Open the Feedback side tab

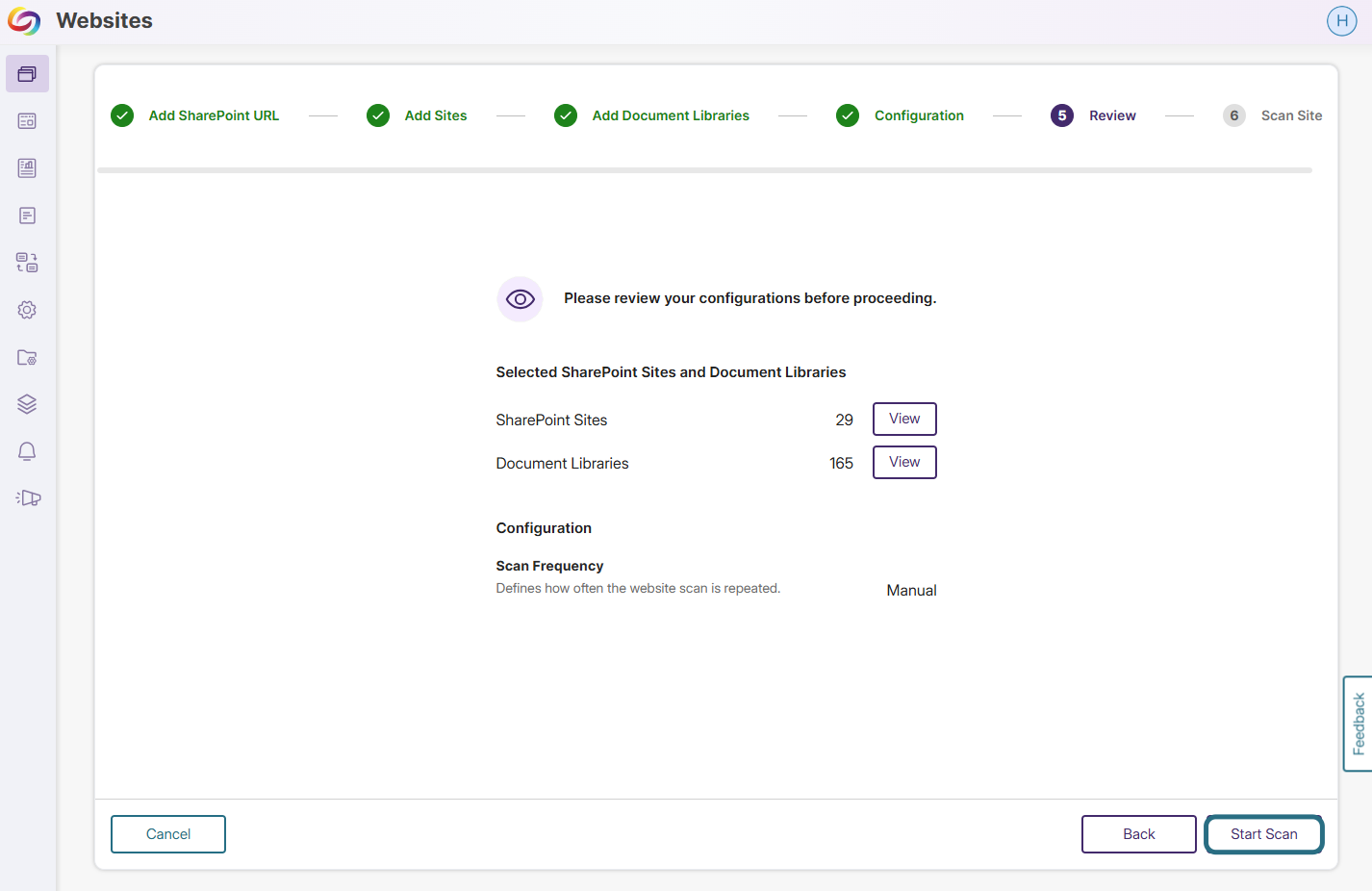(1358, 724)
